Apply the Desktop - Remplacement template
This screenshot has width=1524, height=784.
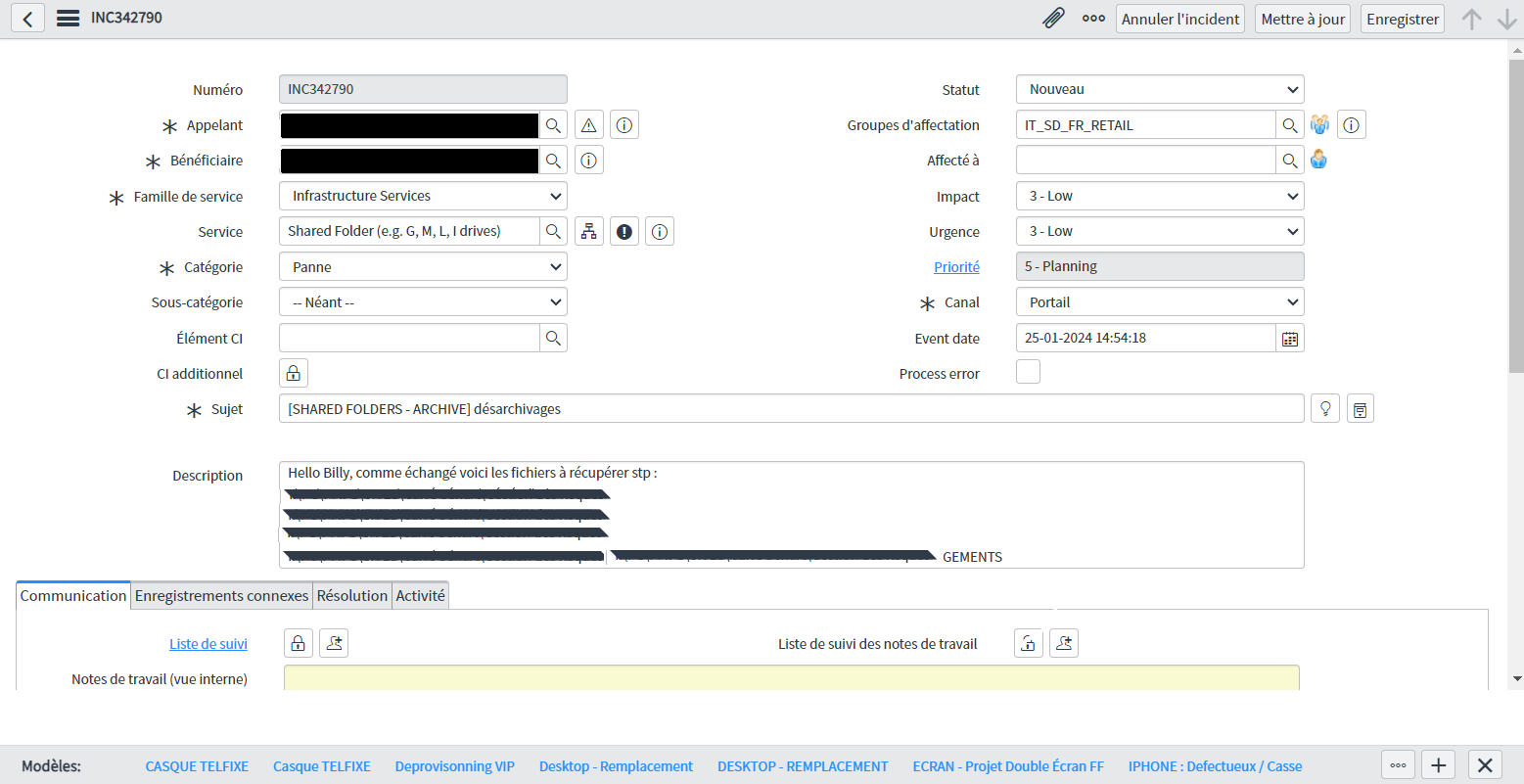pyautogui.click(x=616, y=766)
